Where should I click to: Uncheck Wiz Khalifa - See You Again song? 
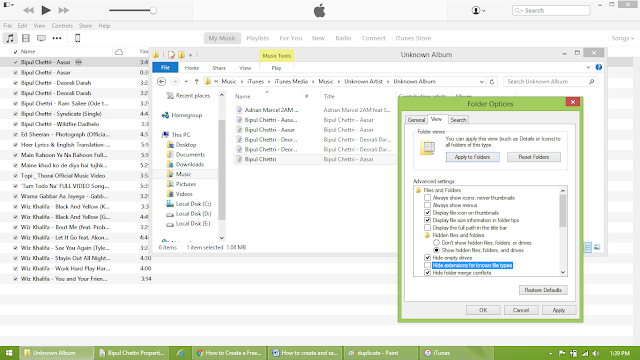[x=16, y=248]
